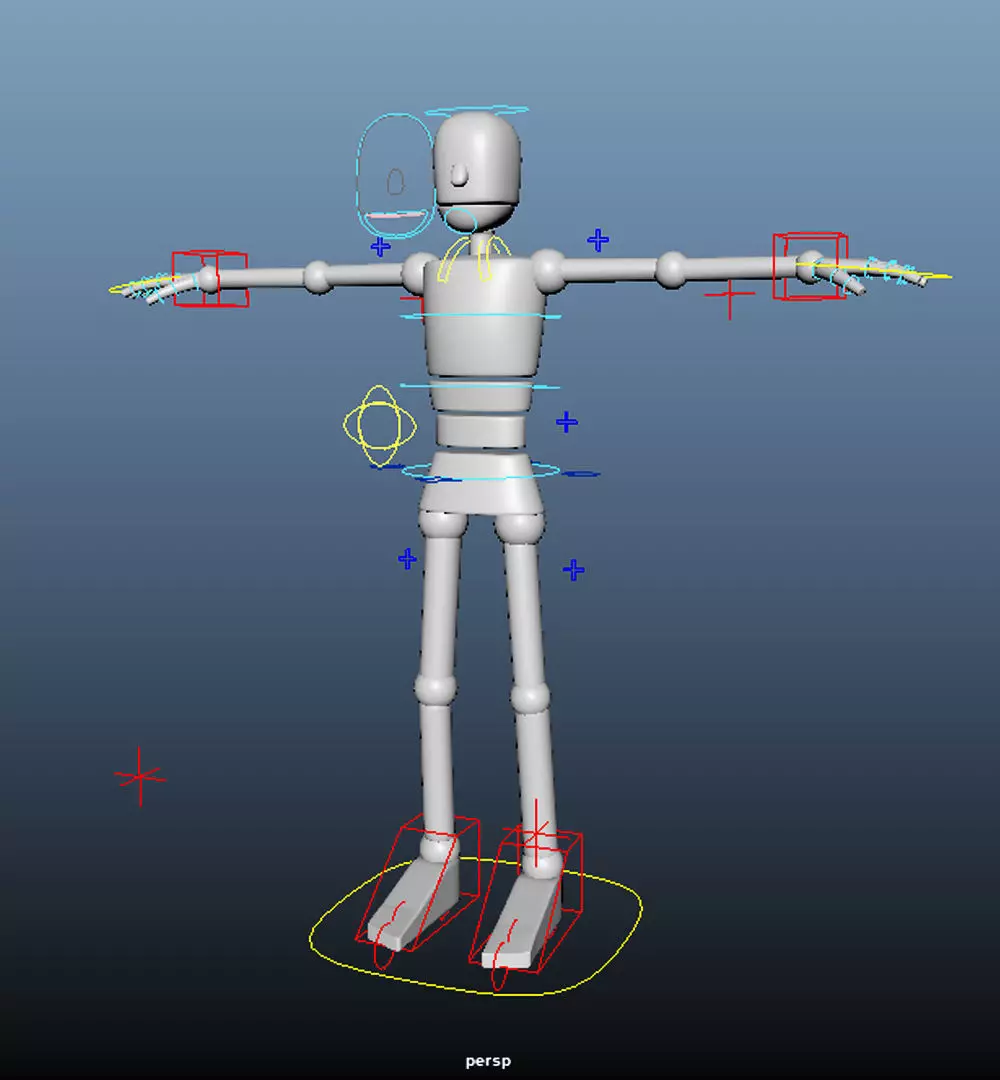Select the cyan jaw circle under the chin
1000x1080 pixels.
point(460,220)
